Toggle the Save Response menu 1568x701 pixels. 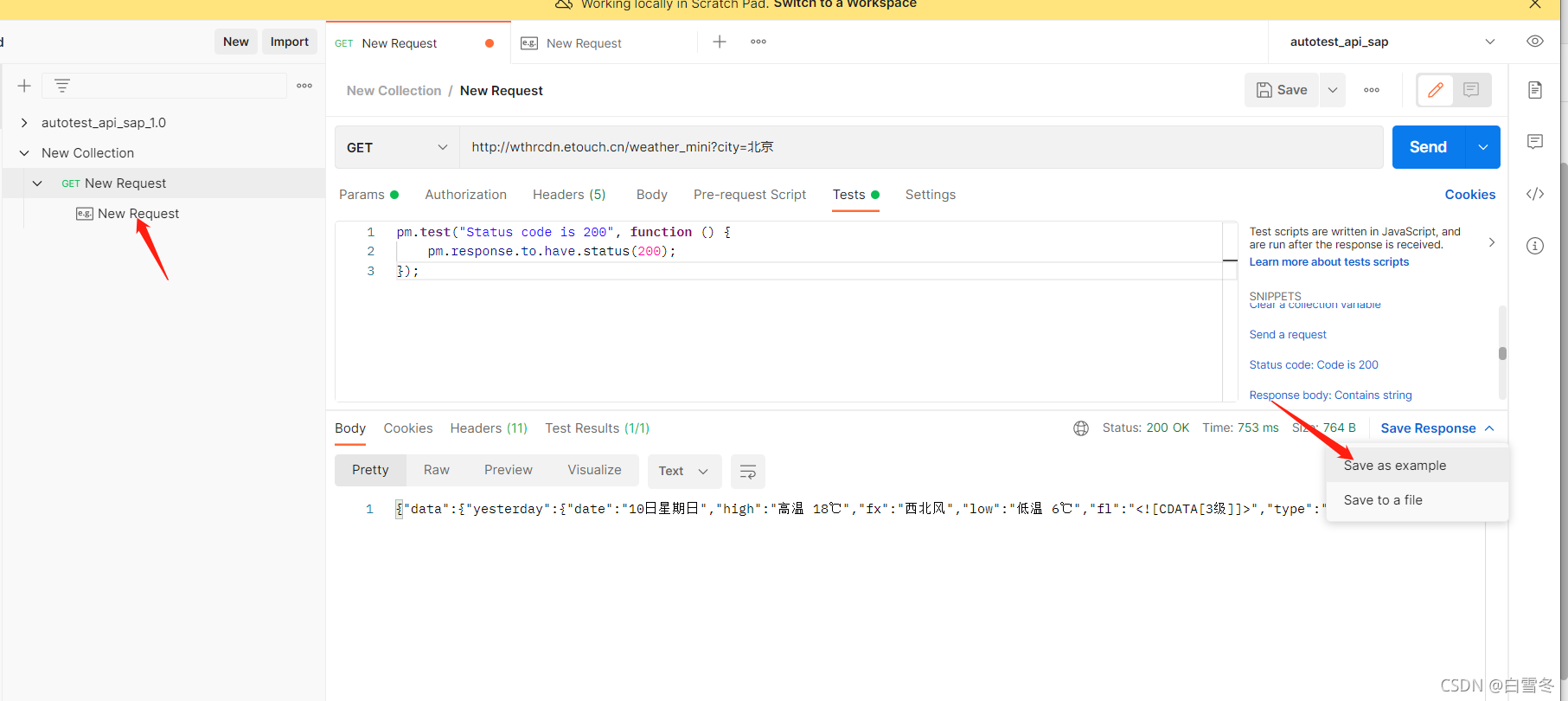[1437, 428]
